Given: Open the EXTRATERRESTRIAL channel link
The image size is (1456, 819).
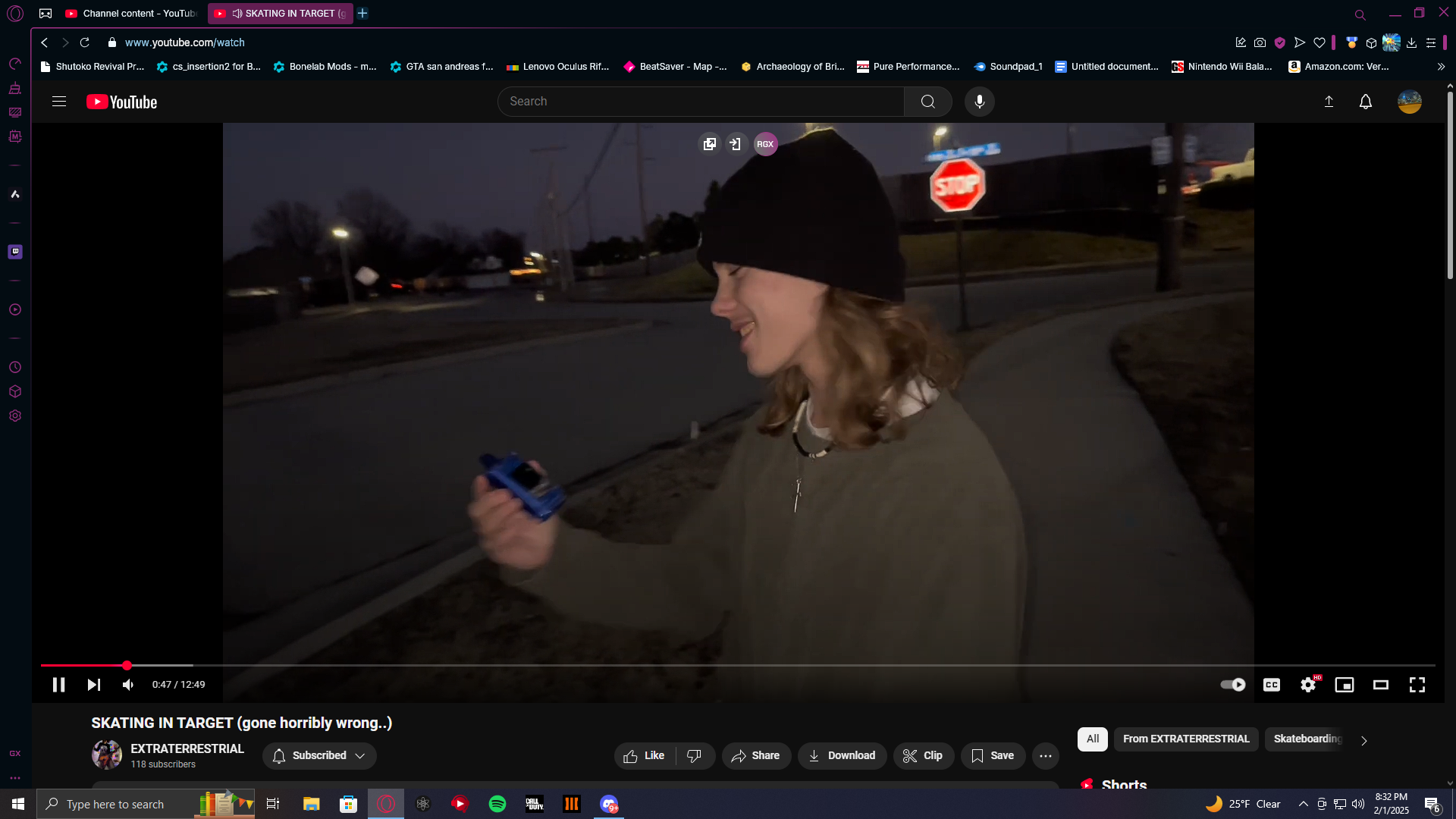Looking at the screenshot, I should (187, 748).
